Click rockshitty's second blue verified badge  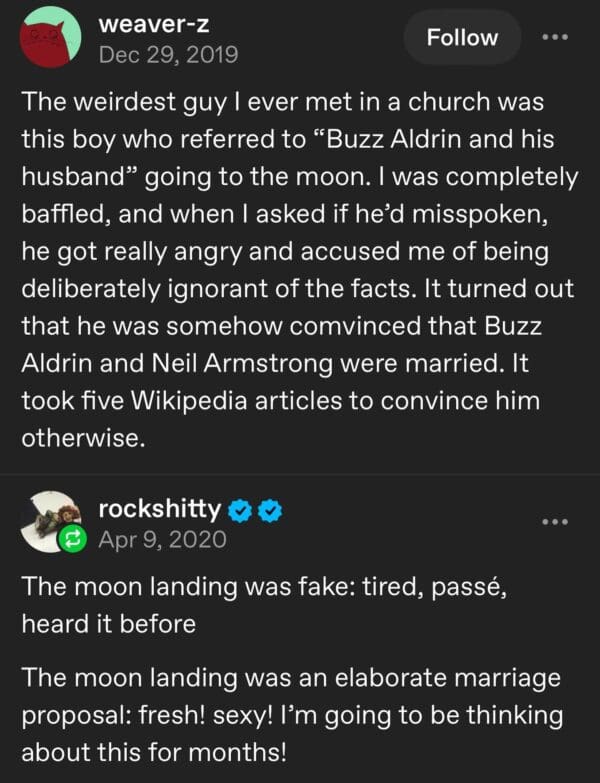(x=269, y=509)
